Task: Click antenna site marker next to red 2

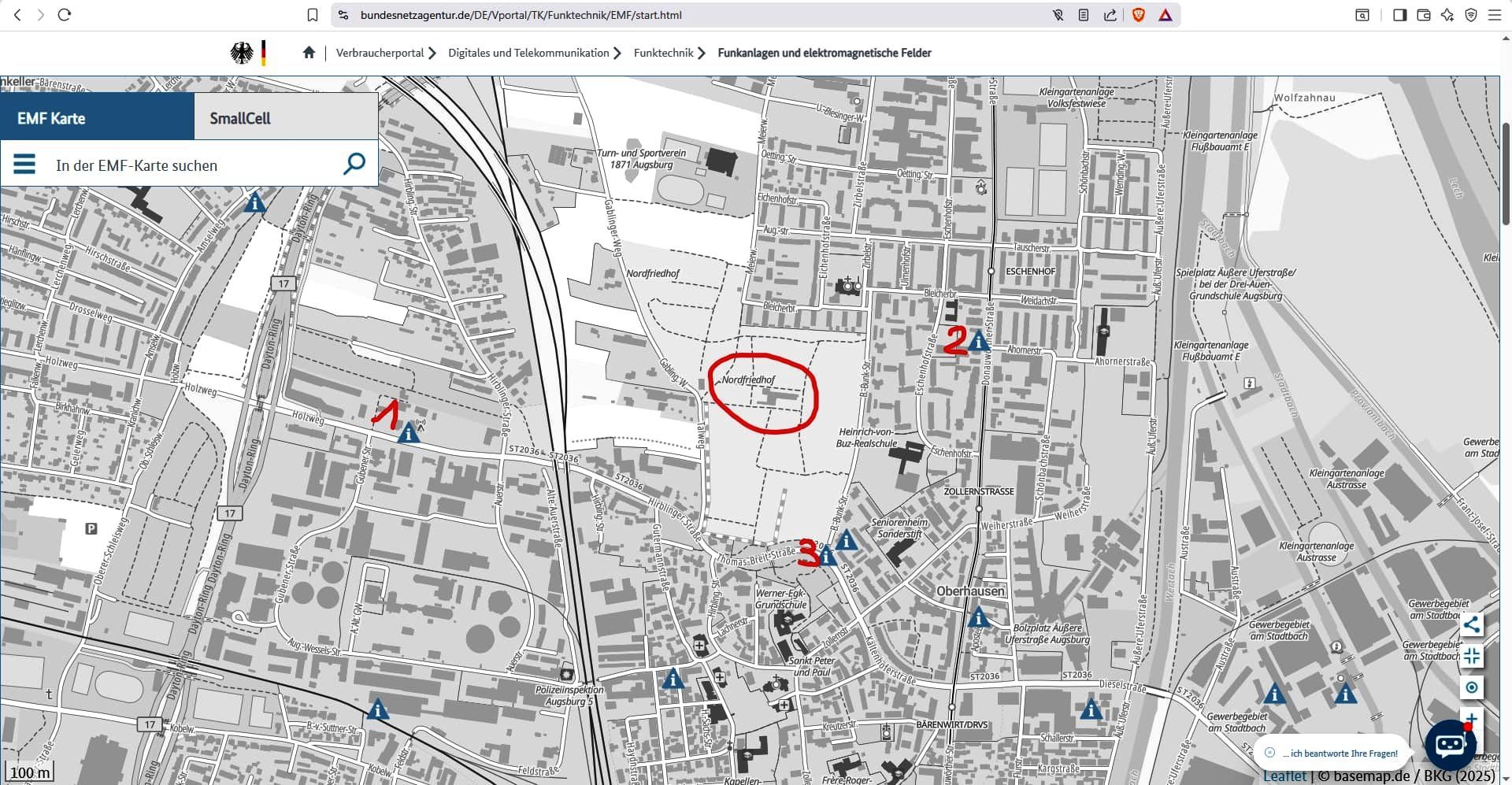Action: tap(979, 342)
